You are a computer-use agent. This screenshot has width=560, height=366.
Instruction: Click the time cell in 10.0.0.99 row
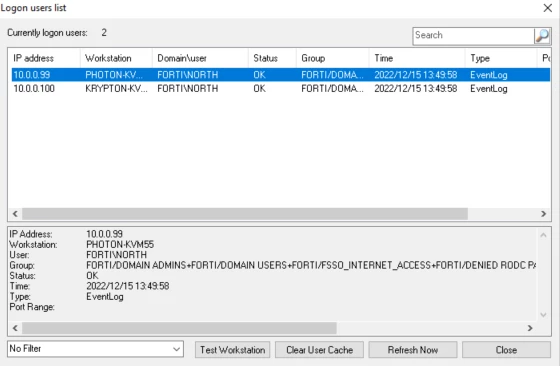tap(415, 75)
